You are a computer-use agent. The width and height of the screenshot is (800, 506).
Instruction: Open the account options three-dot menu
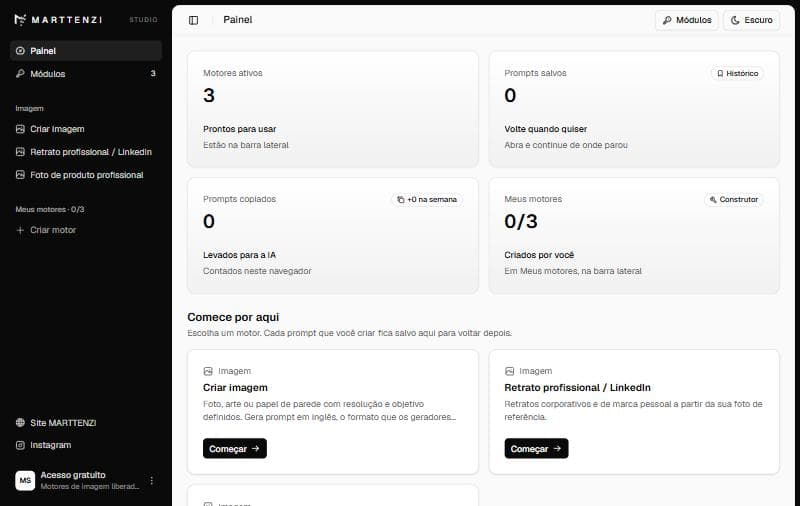point(152,480)
